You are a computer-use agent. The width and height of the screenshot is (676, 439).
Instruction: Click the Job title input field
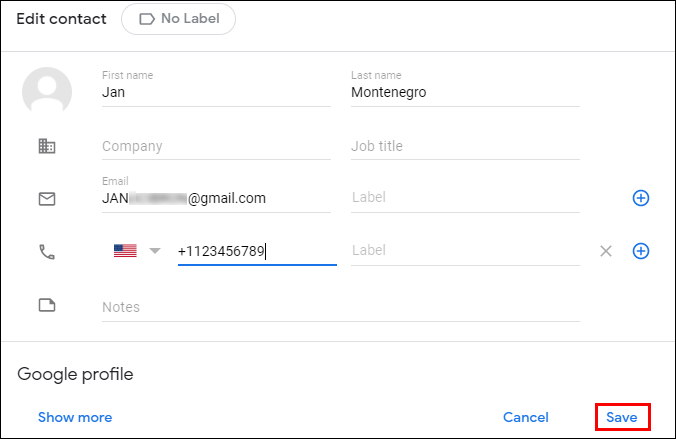coord(464,146)
